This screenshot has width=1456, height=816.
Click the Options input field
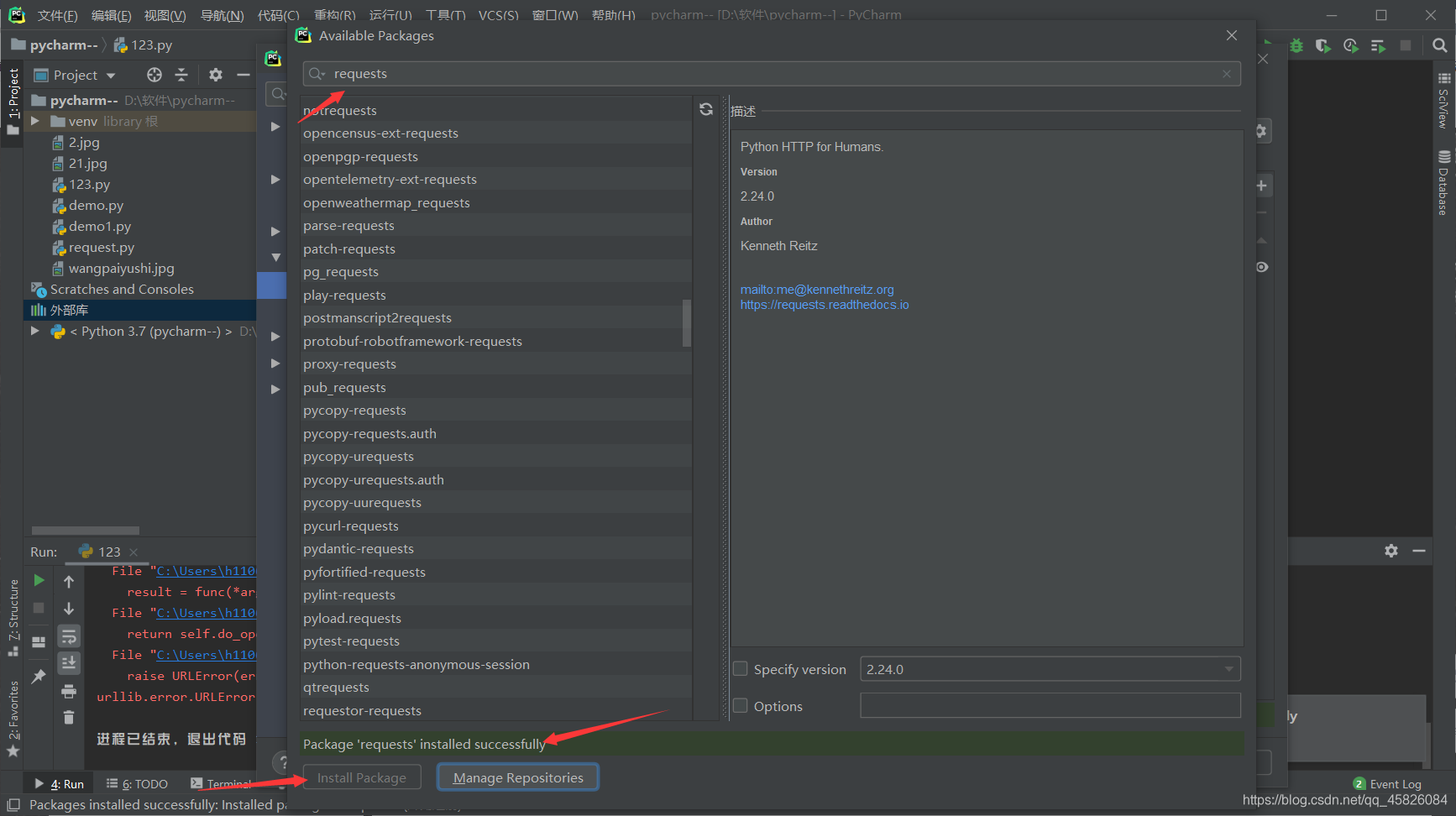point(1050,705)
